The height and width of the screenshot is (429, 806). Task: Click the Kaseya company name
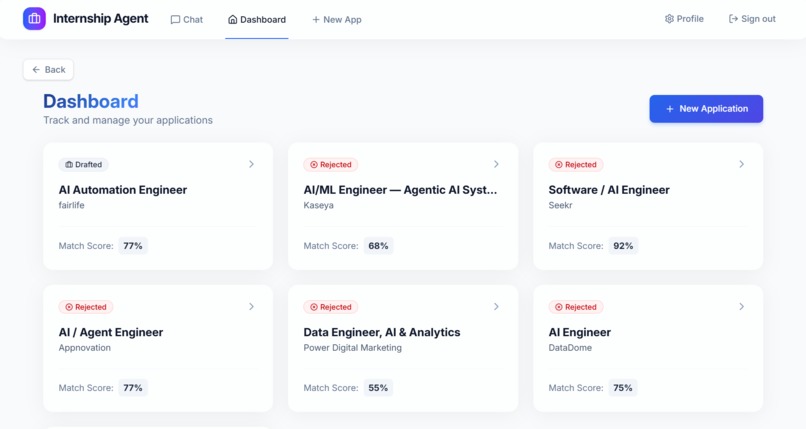pyautogui.click(x=318, y=205)
